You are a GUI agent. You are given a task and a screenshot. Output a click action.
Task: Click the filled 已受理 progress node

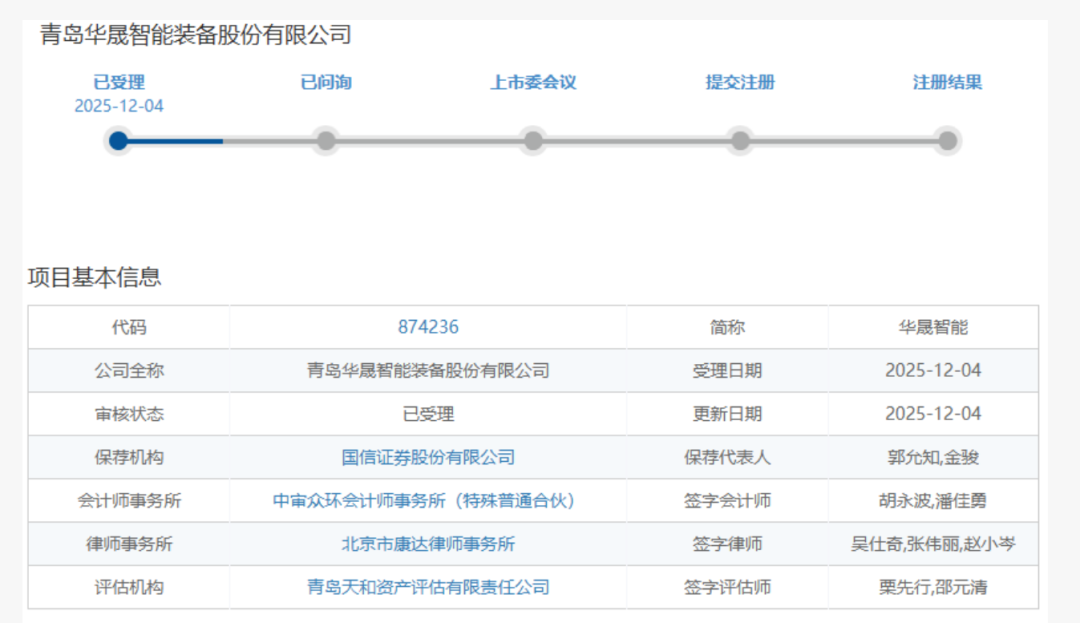[119, 140]
